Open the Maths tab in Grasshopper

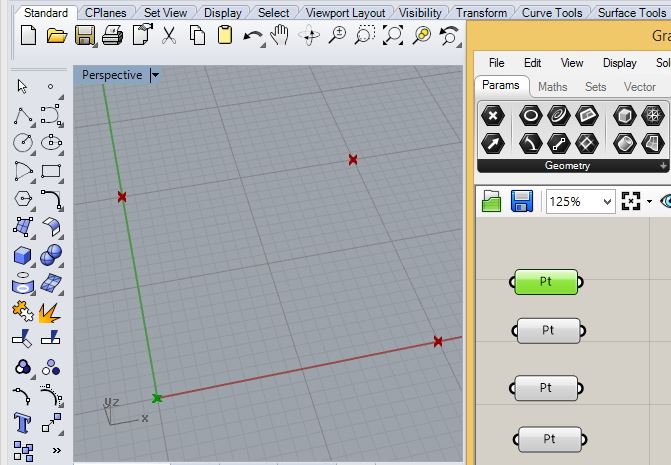point(552,87)
